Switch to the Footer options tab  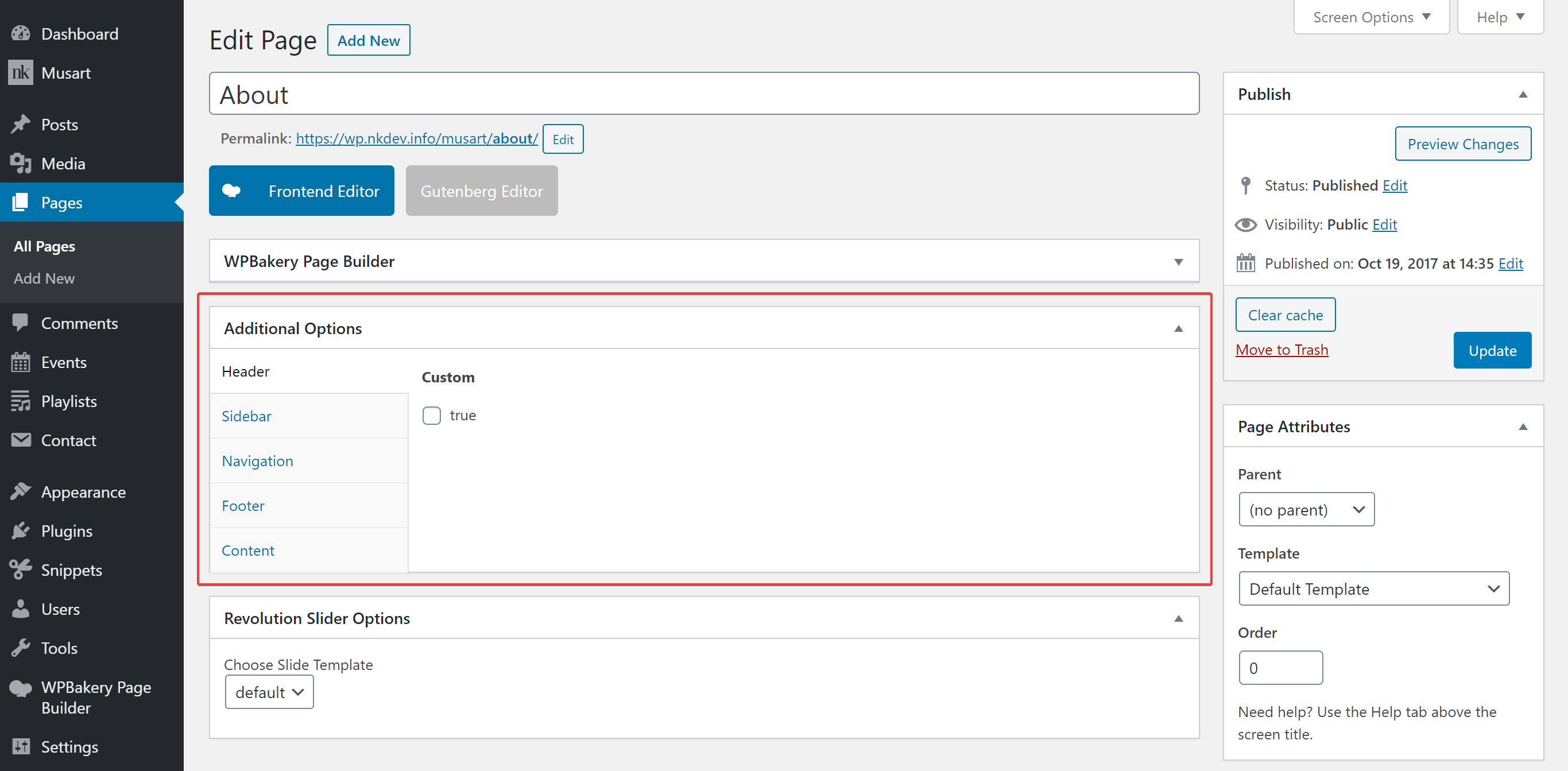309,506
